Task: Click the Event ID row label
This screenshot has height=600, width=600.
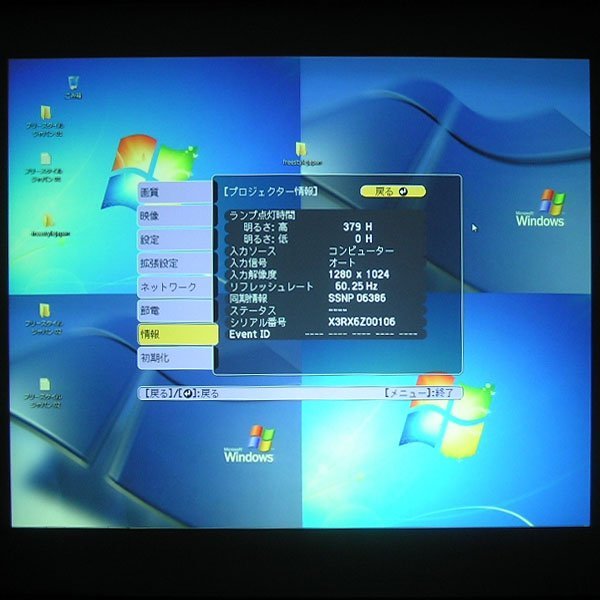Action: 249,334
